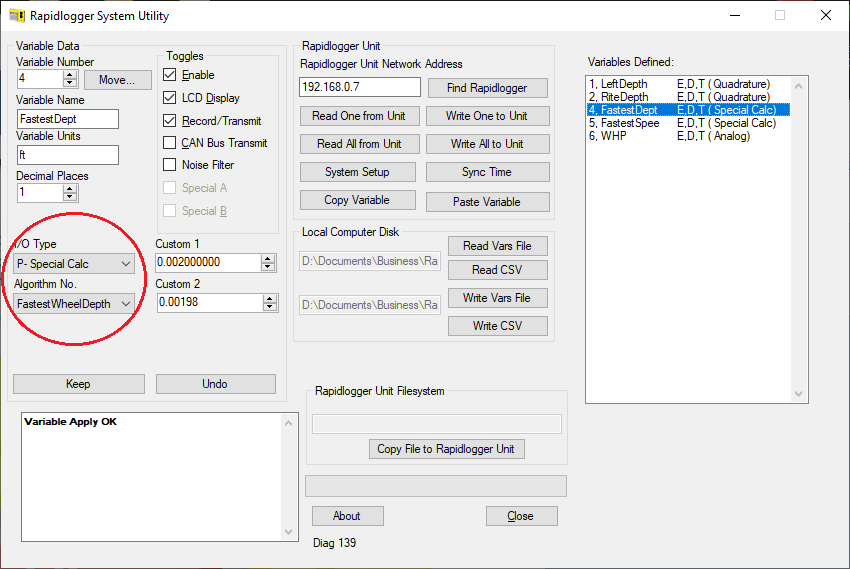Click the Sync Time button
The width and height of the screenshot is (850, 569).
[x=487, y=172]
